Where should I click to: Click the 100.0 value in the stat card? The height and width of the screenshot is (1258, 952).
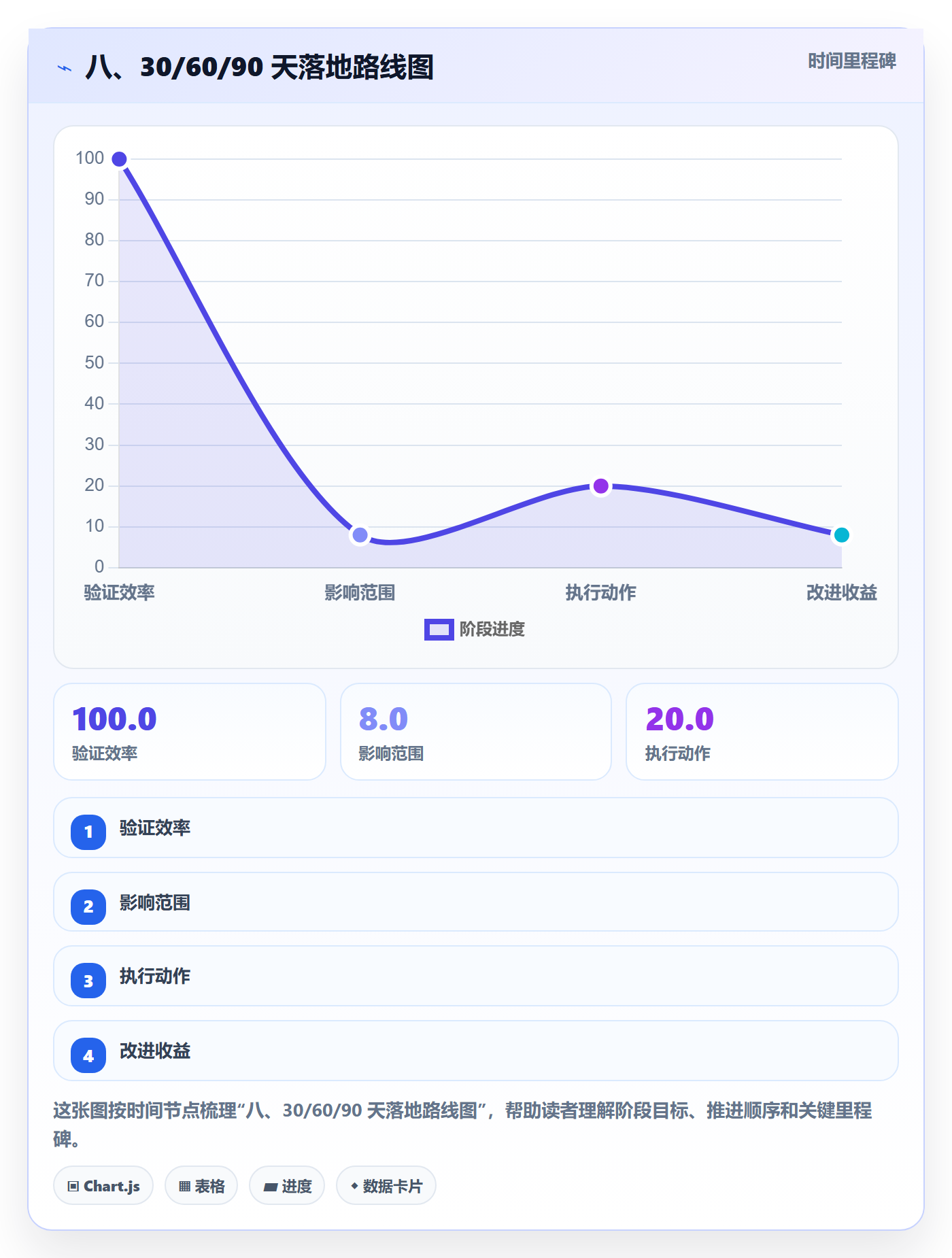[x=114, y=719]
